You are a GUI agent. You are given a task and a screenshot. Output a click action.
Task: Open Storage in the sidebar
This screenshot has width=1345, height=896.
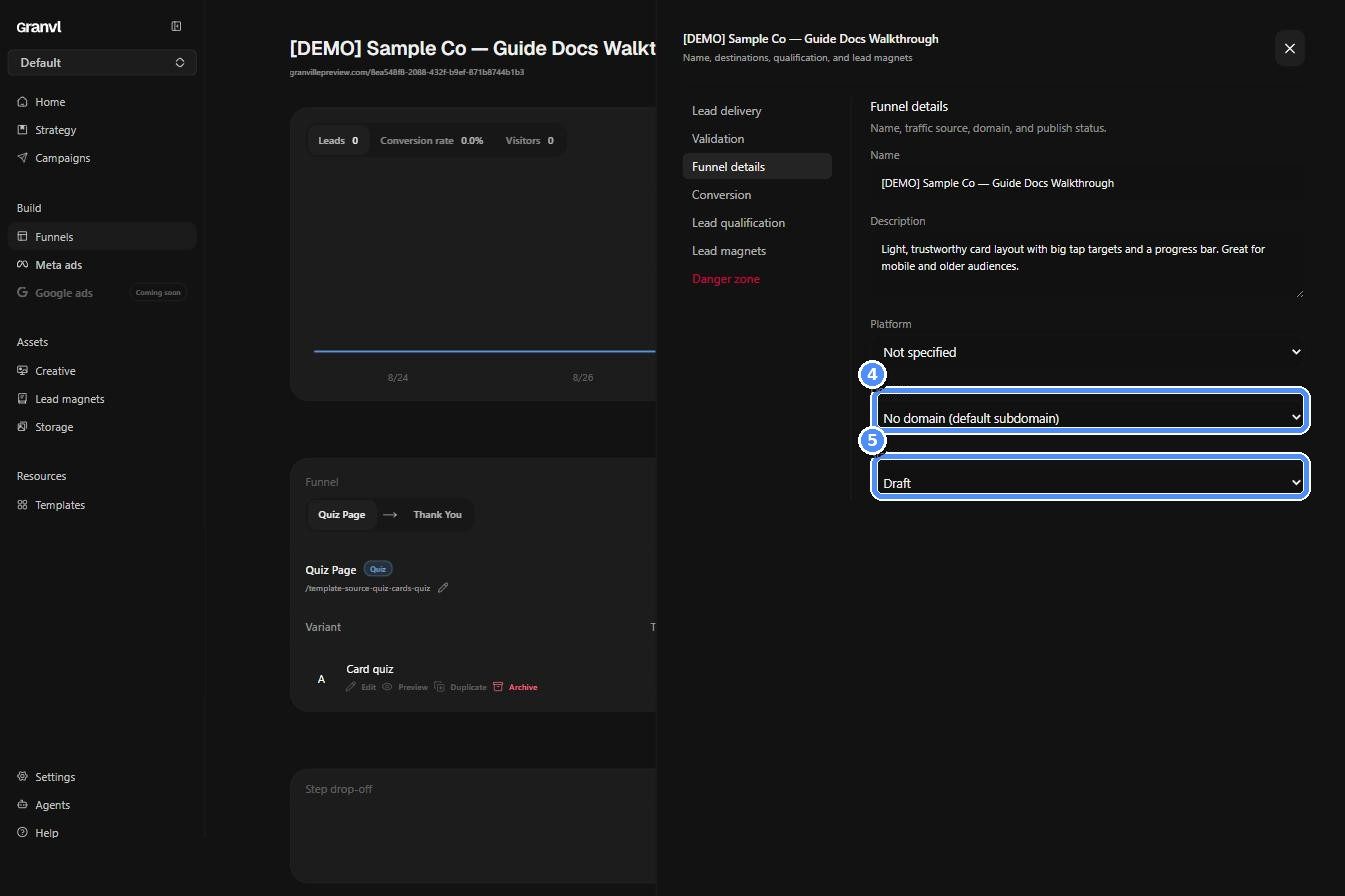click(x=102, y=427)
